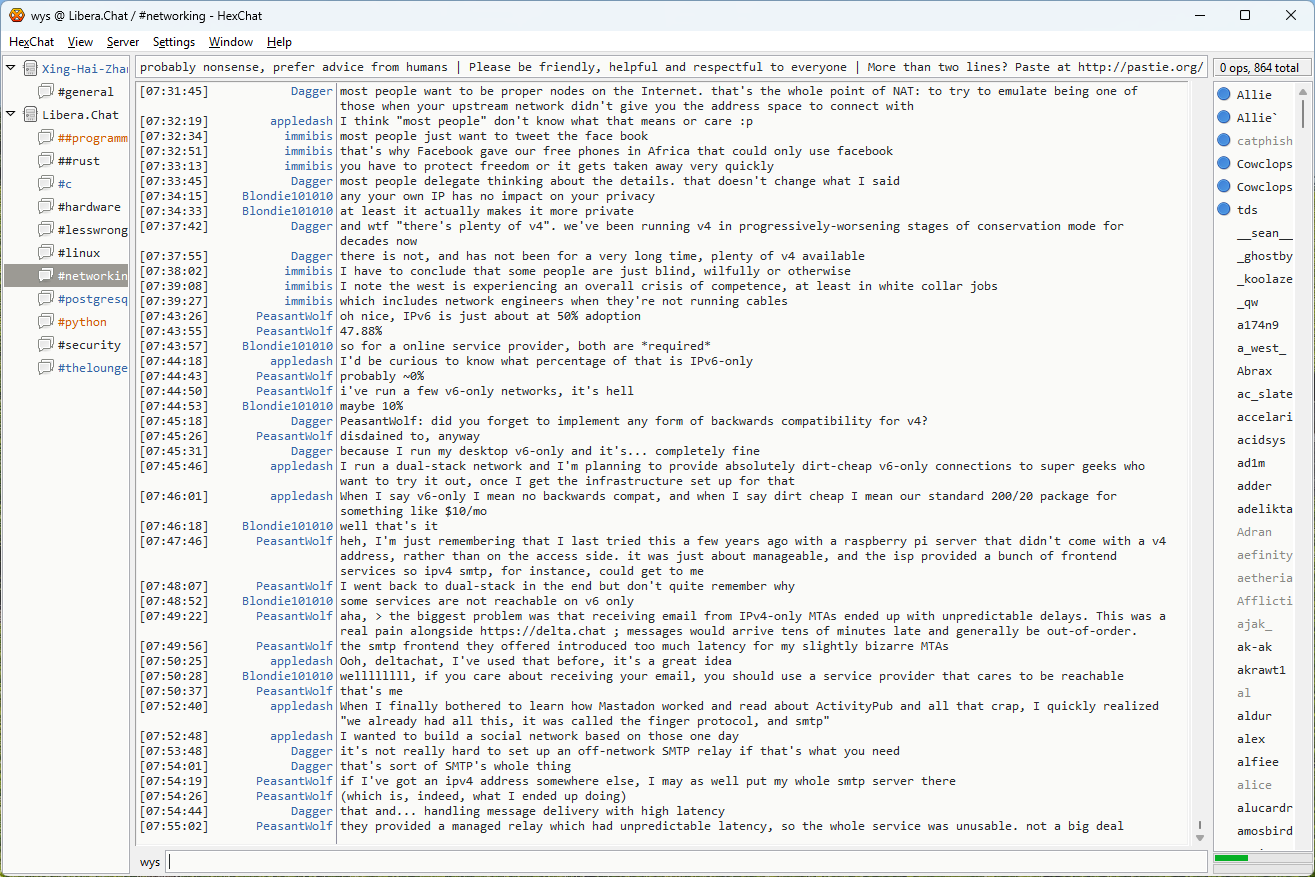Select the #linux channel
Viewport: 1315px width, 877px height.
tap(79, 252)
